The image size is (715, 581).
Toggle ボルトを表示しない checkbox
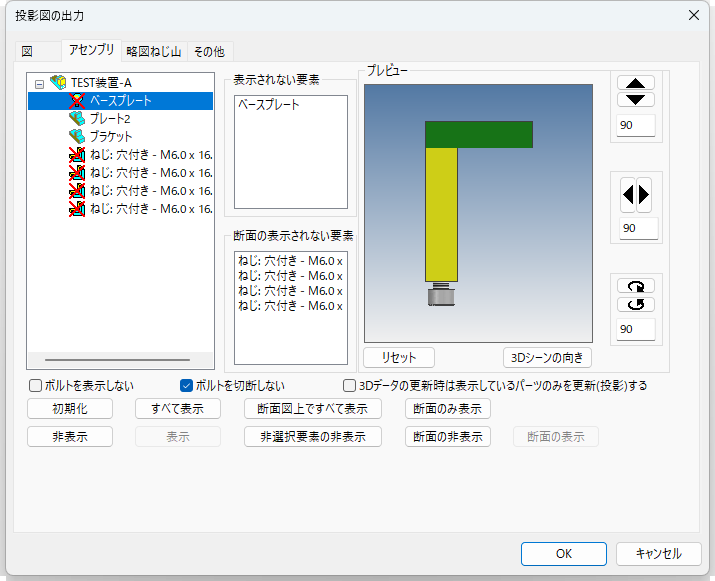pyautogui.click(x=35, y=386)
